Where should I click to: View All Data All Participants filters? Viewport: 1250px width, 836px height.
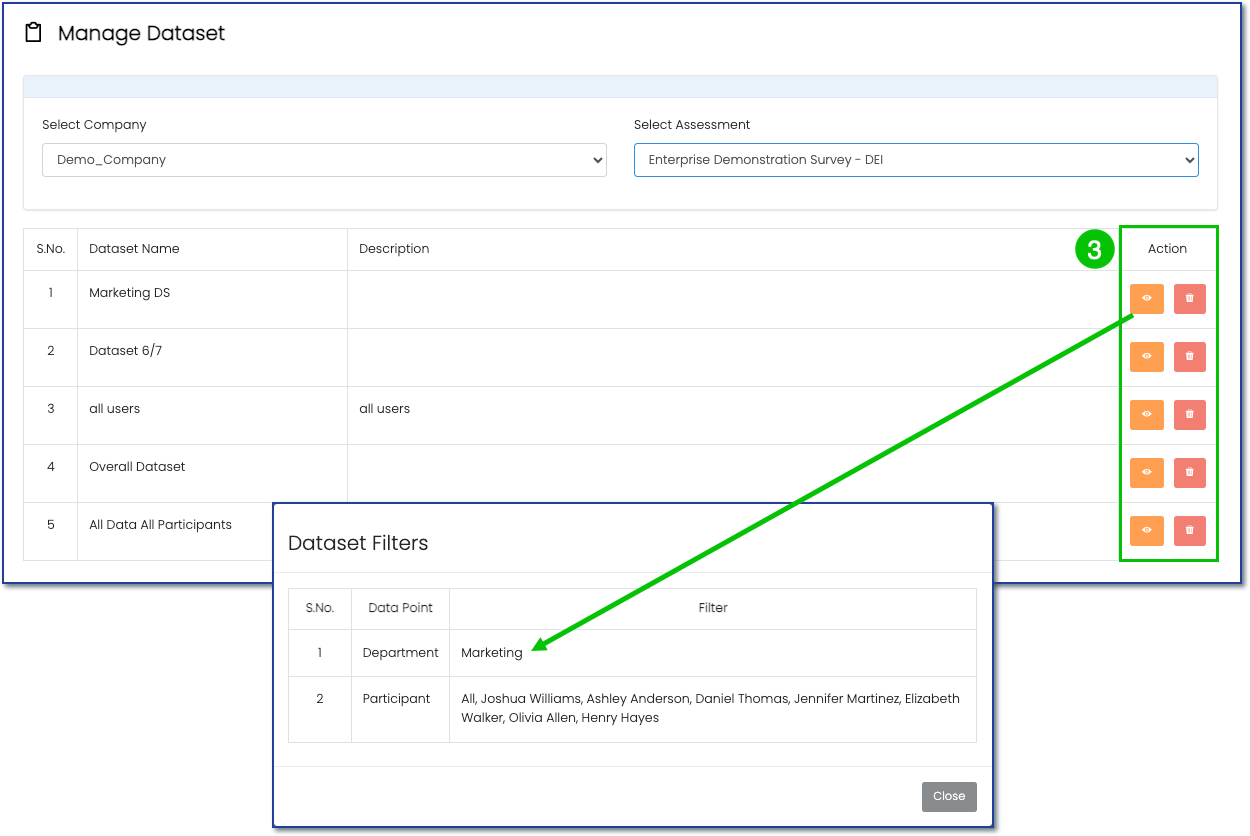[1146, 531]
